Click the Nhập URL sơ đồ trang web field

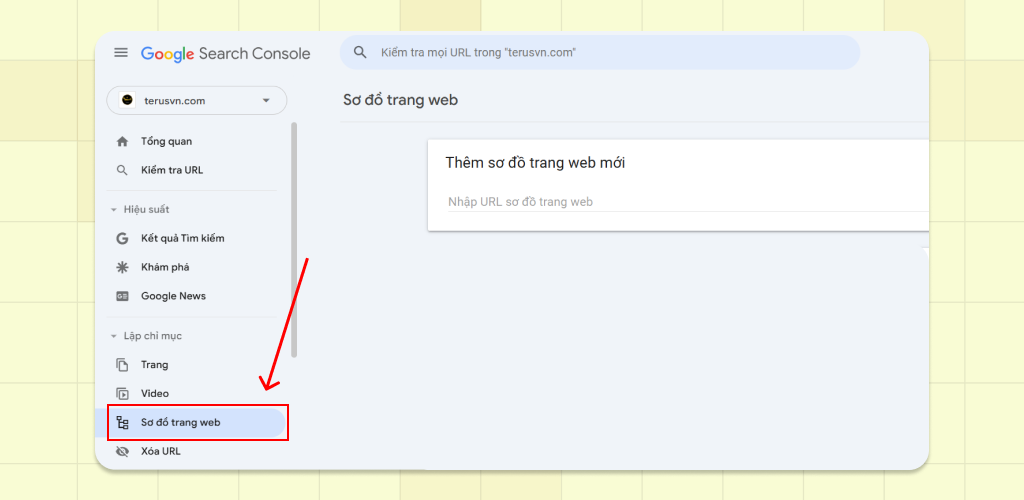click(x=688, y=202)
